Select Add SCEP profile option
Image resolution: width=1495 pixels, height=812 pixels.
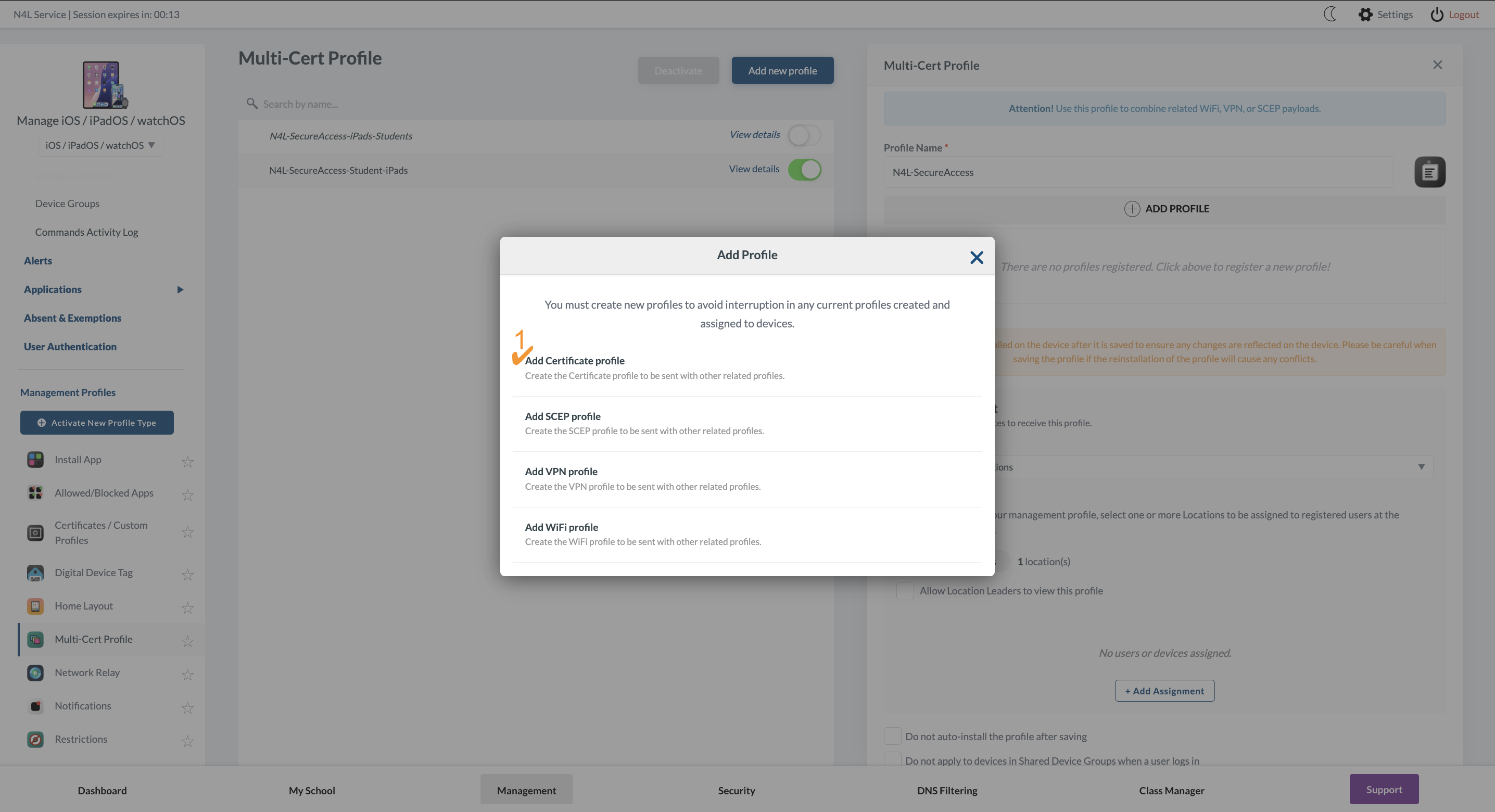click(747, 424)
